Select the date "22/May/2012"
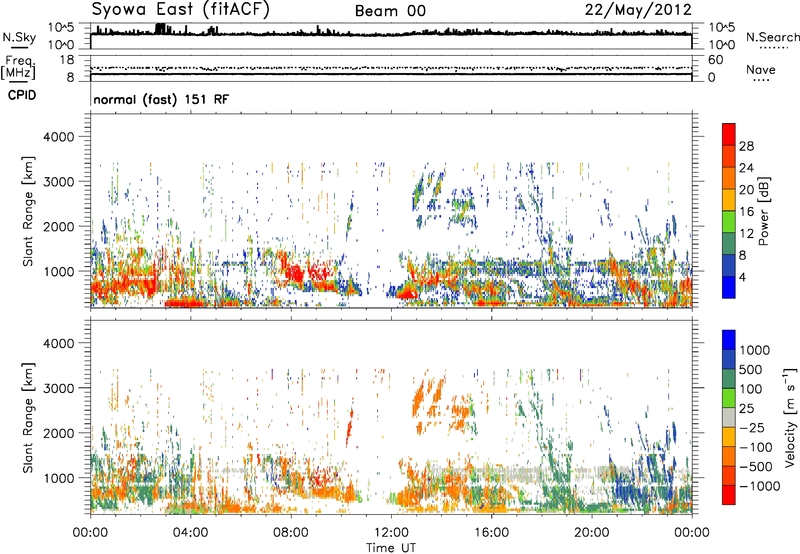The width and height of the screenshot is (800, 554). pyautogui.click(x=638, y=10)
